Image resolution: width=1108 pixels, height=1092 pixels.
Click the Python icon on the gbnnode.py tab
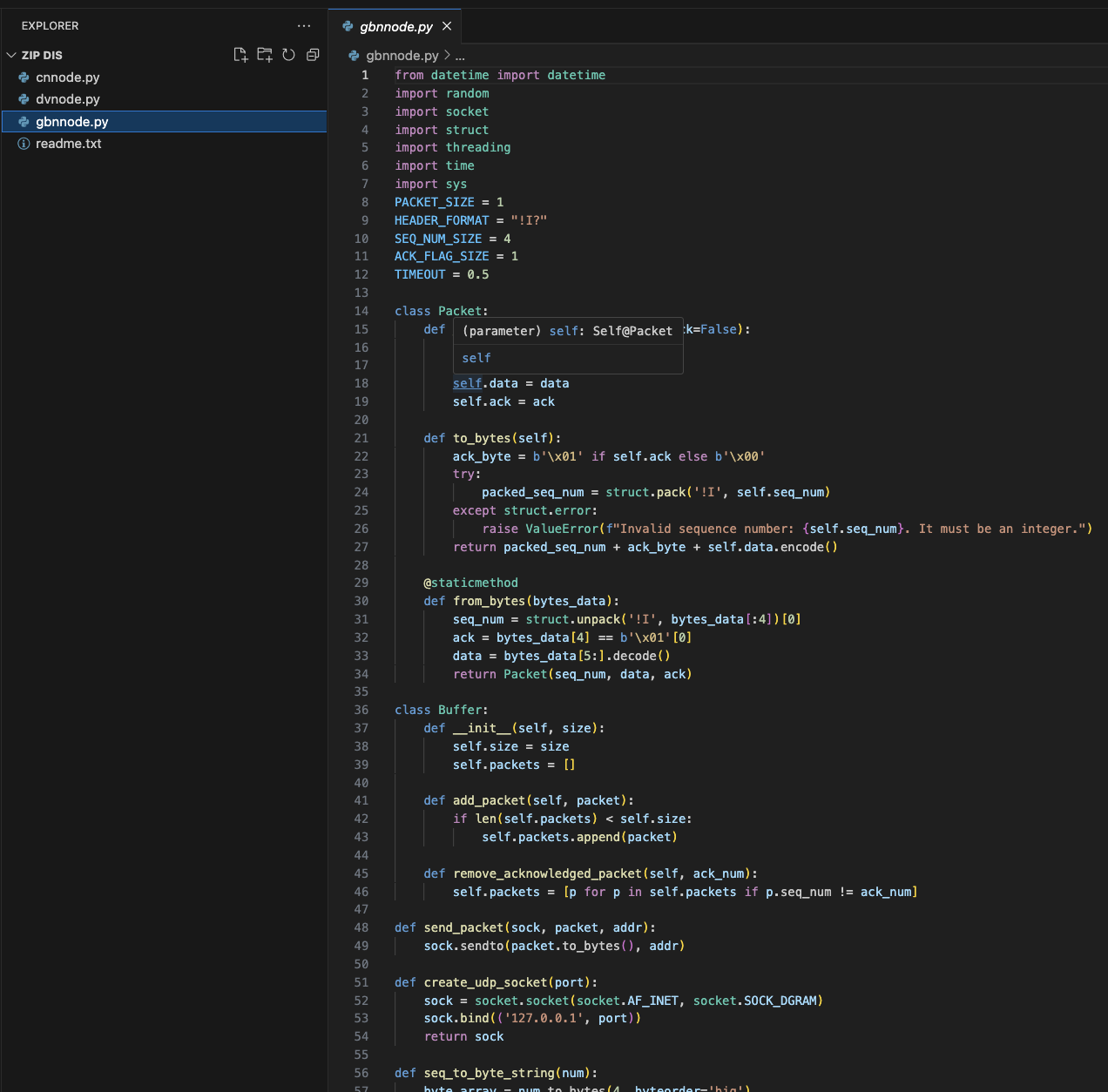[348, 26]
